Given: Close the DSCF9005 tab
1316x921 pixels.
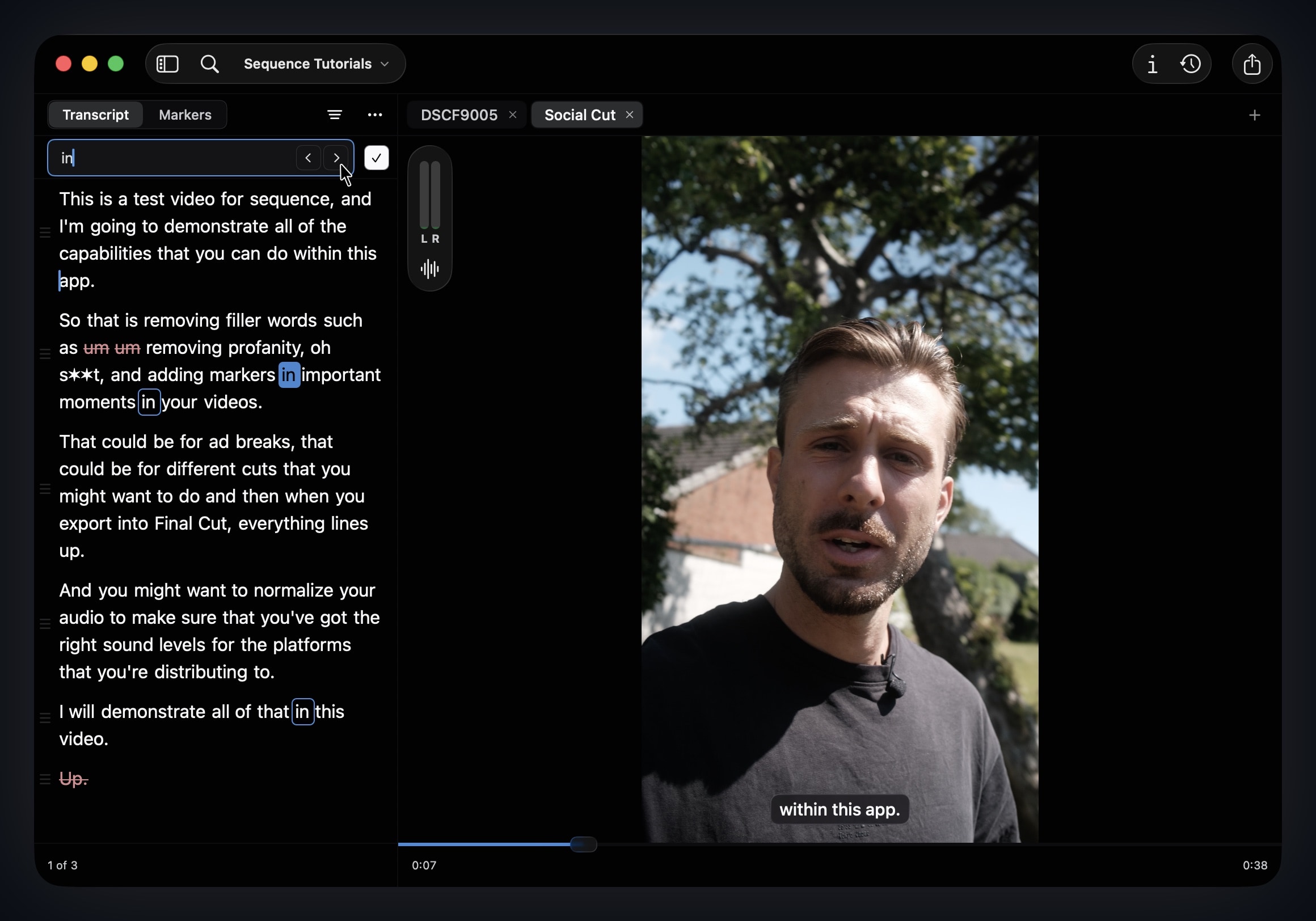Looking at the screenshot, I should [513, 115].
